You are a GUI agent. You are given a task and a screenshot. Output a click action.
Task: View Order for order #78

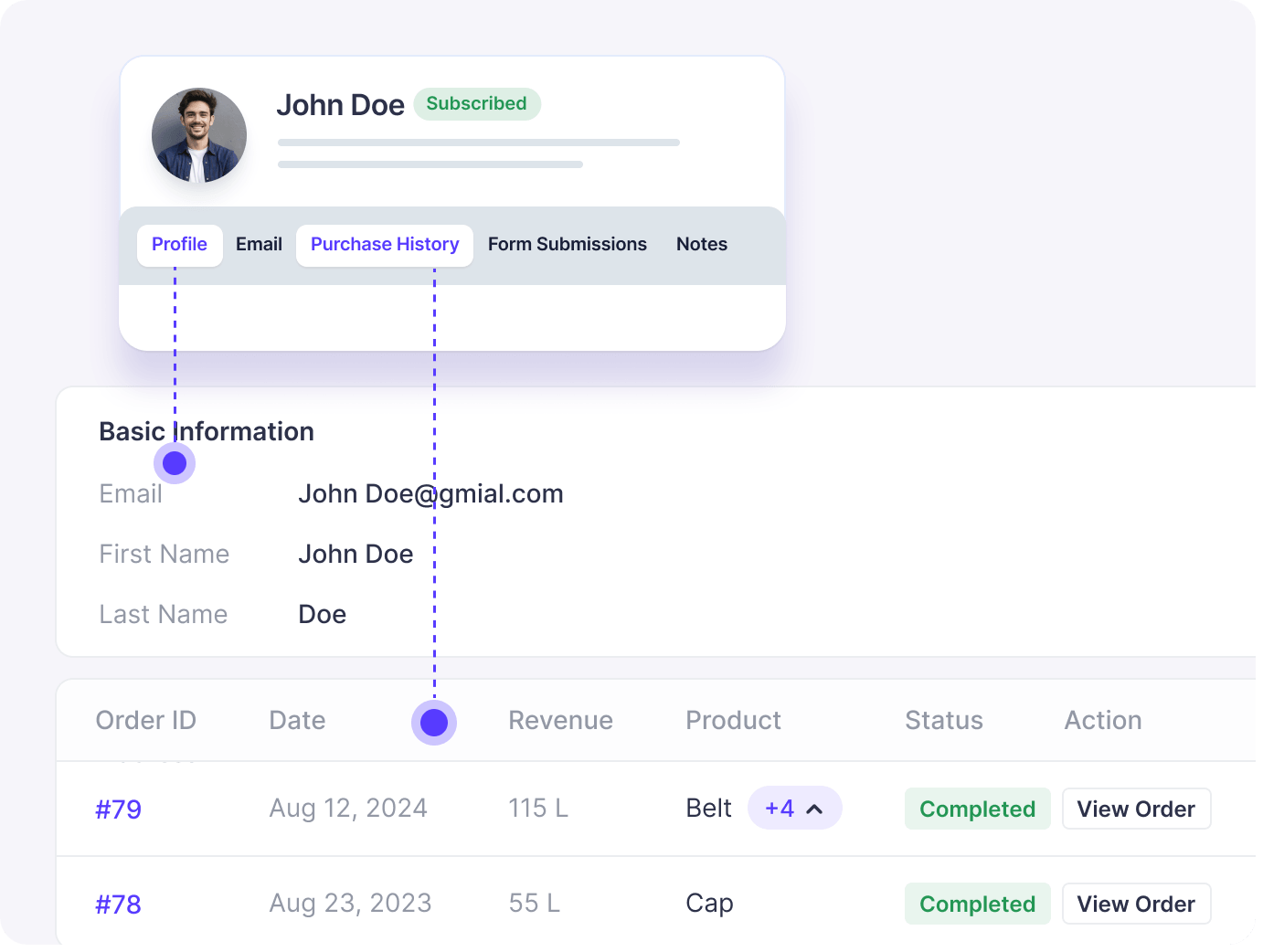[1137, 904]
